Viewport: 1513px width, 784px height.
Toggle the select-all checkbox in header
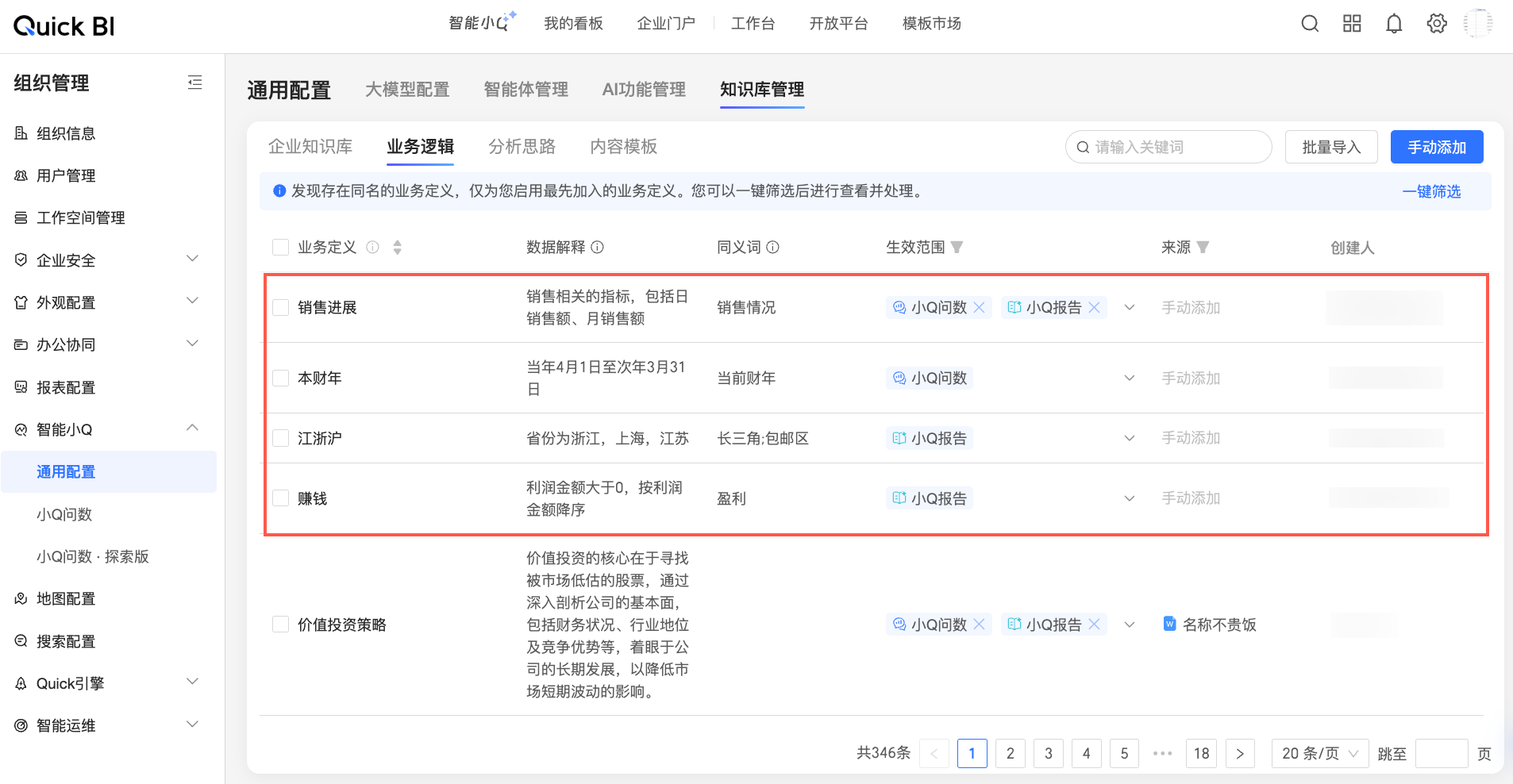click(280, 247)
